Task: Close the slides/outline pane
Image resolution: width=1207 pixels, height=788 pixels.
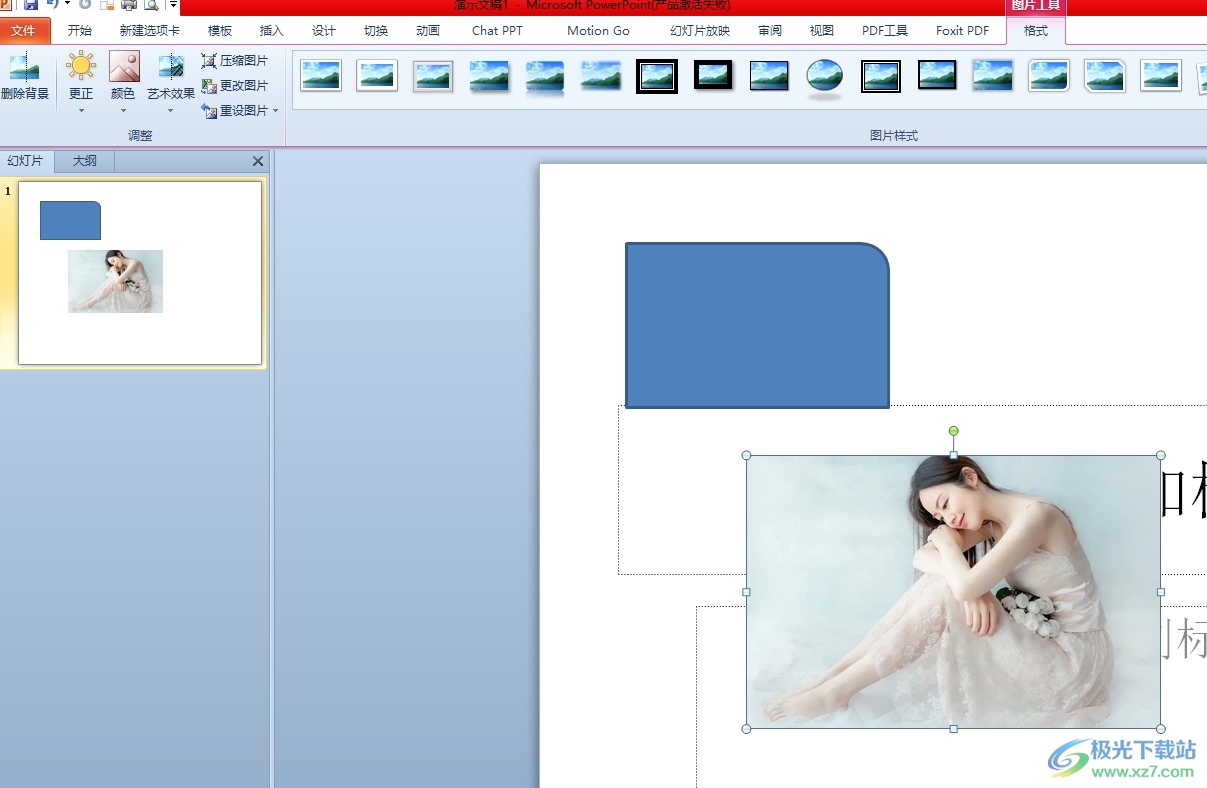Action: (258, 161)
